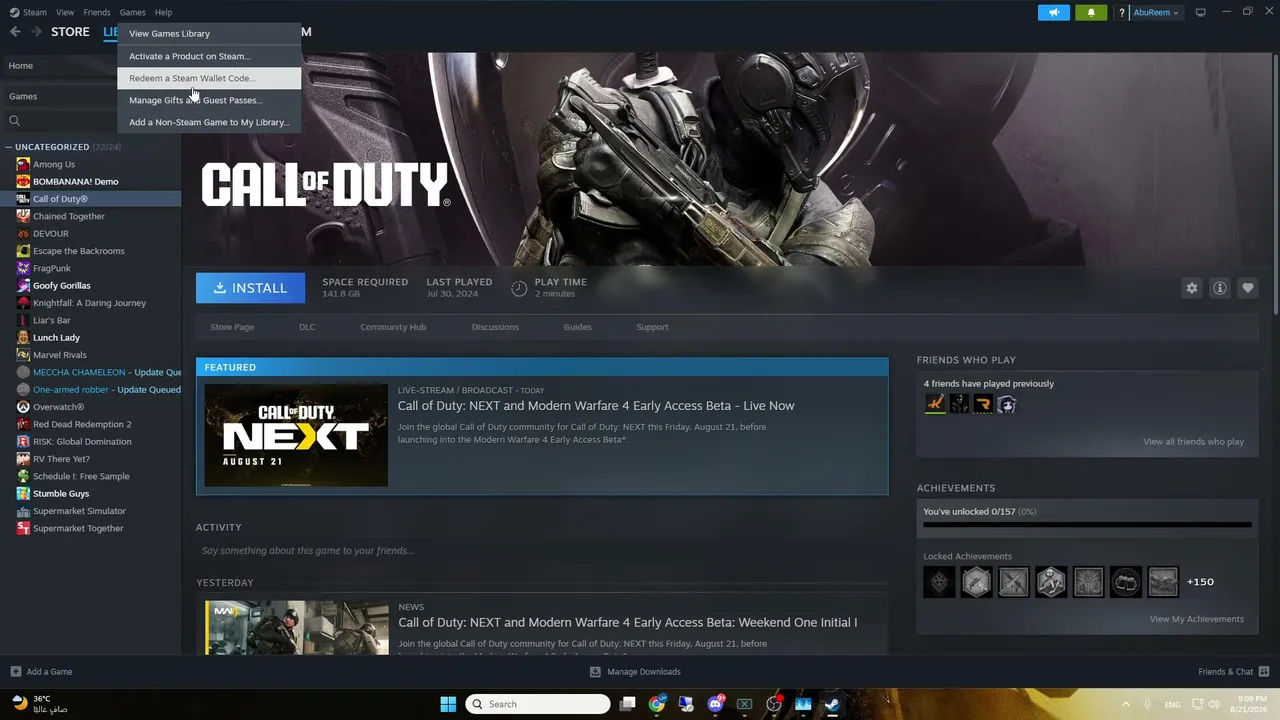Open the DLC tab
This screenshot has height=720, width=1280.
click(x=307, y=327)
